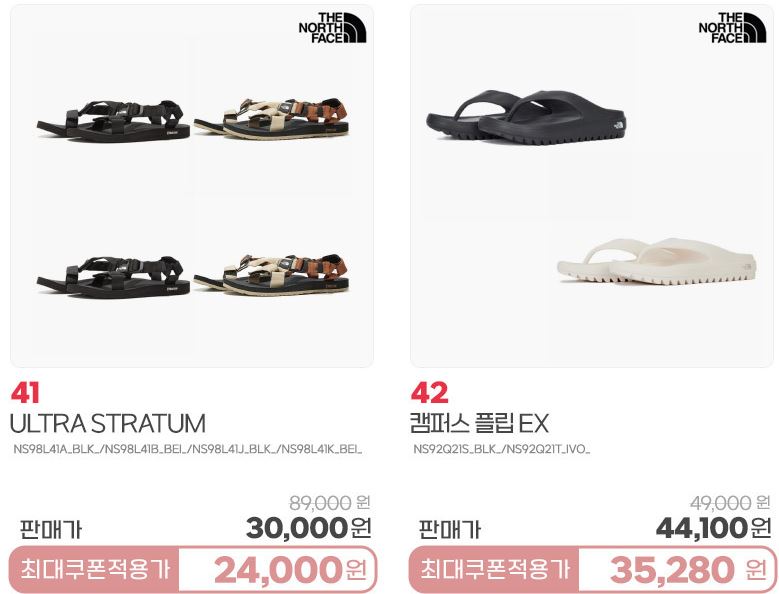
Task: Click the red ranking number 41
Action: pyautogui.click(x=25, y=393)
